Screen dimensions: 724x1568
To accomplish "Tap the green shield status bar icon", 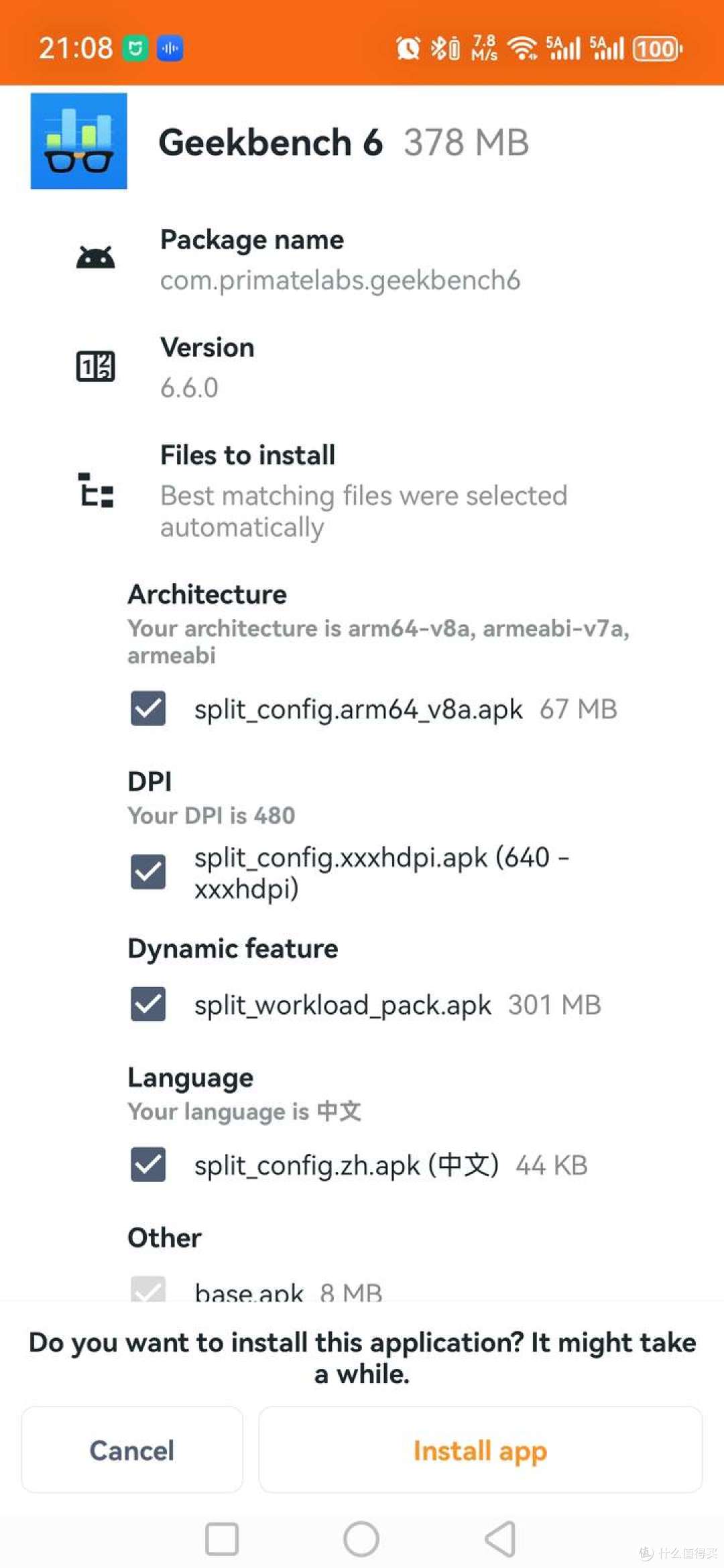I will click(x=135, y=48).
